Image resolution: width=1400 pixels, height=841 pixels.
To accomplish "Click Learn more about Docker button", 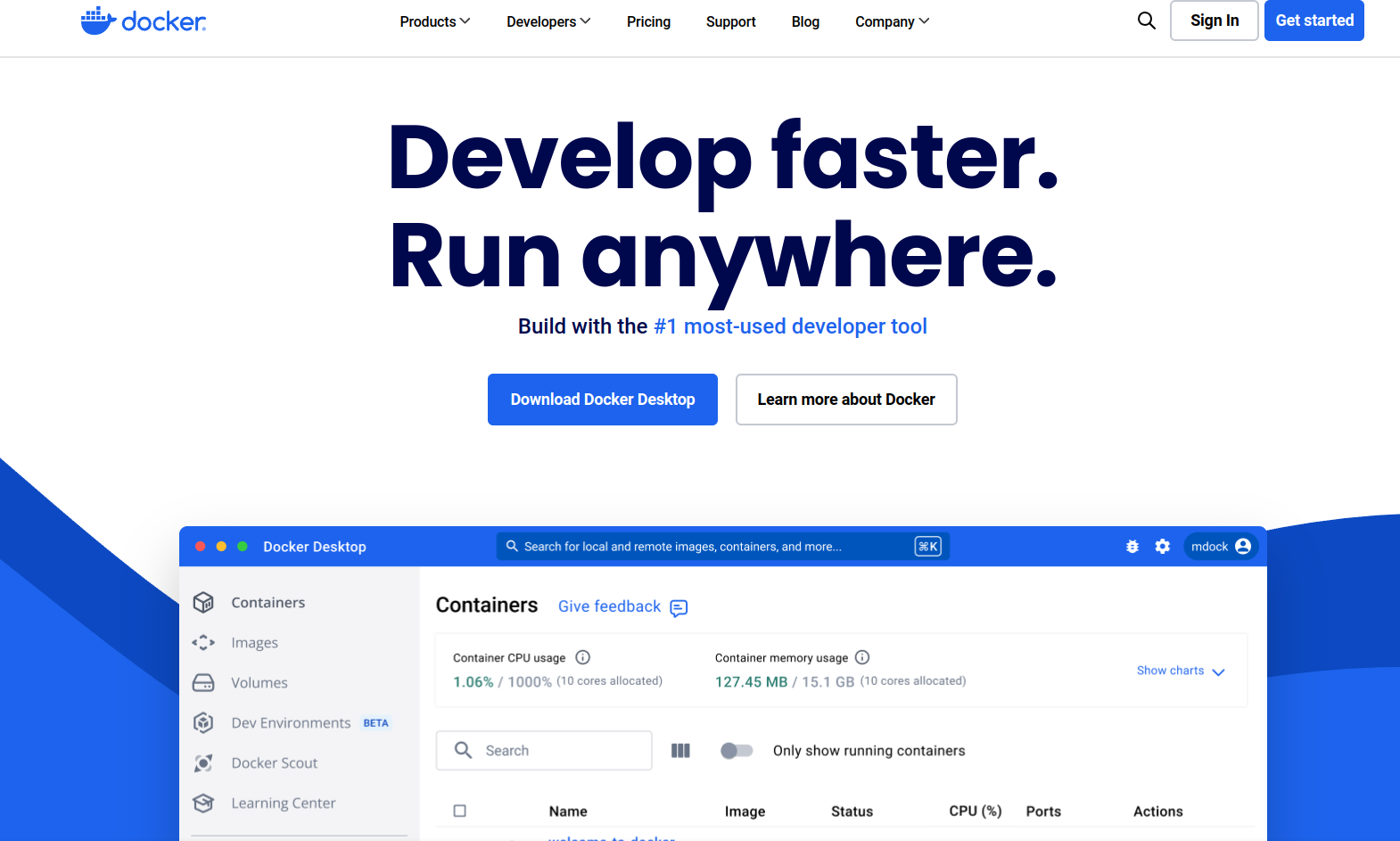I will click(846, 400).
